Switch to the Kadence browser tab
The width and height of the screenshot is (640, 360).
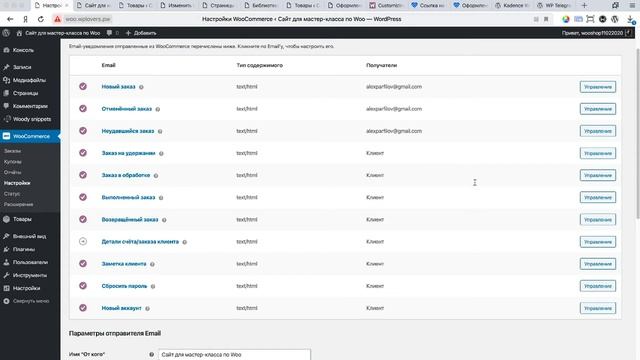[511, 5]
